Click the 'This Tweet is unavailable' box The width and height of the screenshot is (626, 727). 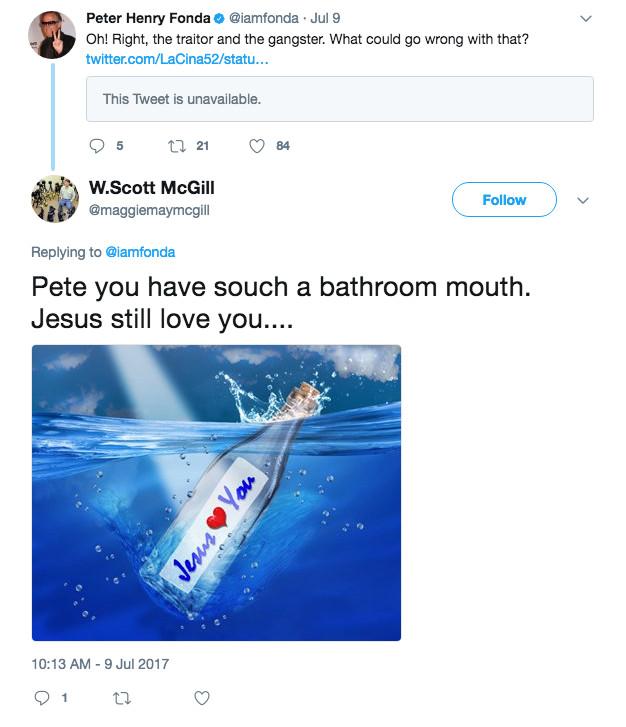pos(339,99)
